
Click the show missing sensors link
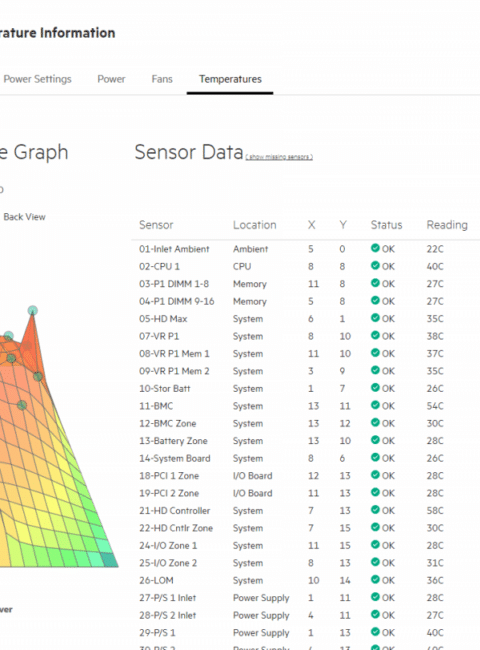pos(279,157)
